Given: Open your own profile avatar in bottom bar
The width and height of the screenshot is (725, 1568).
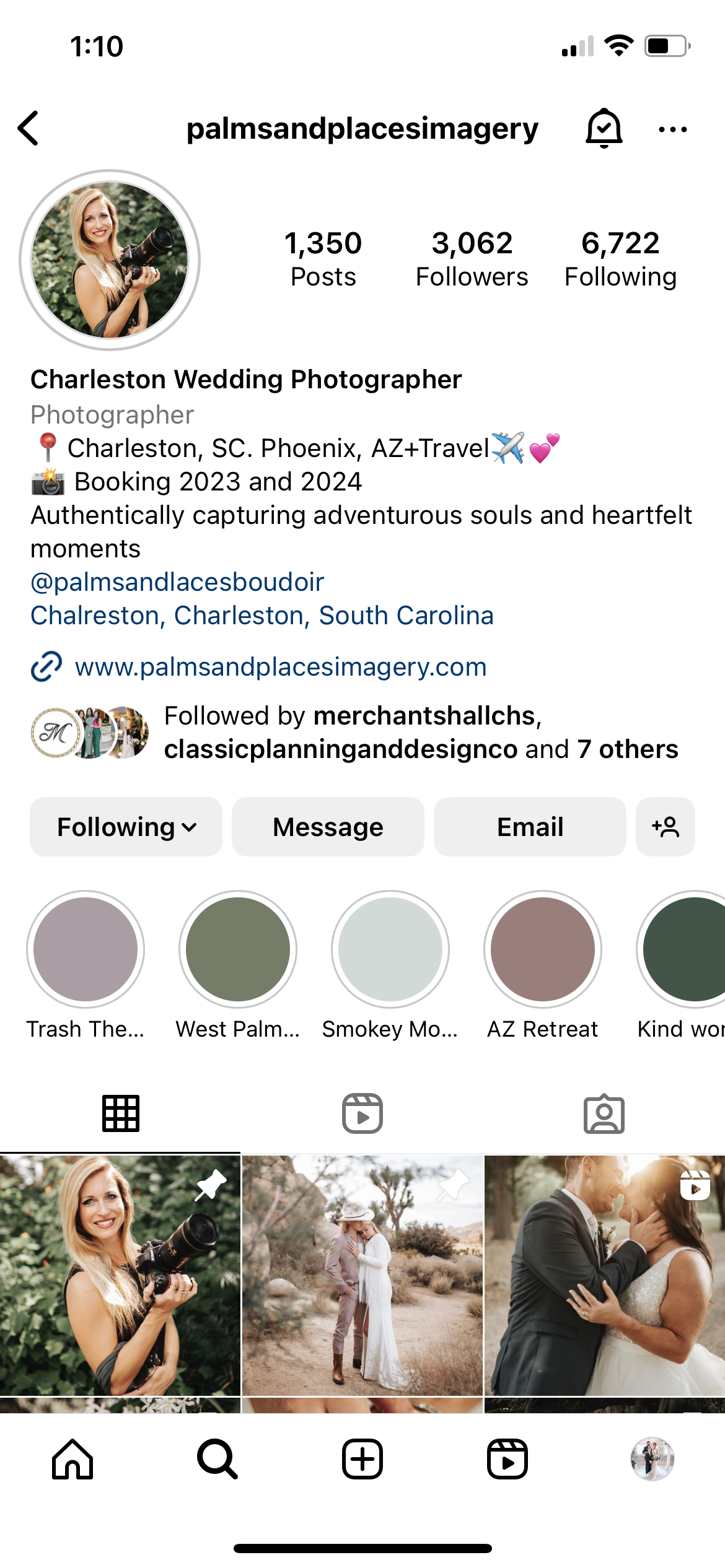Looking at the screenshot, I should click(x=652, y=1459).
